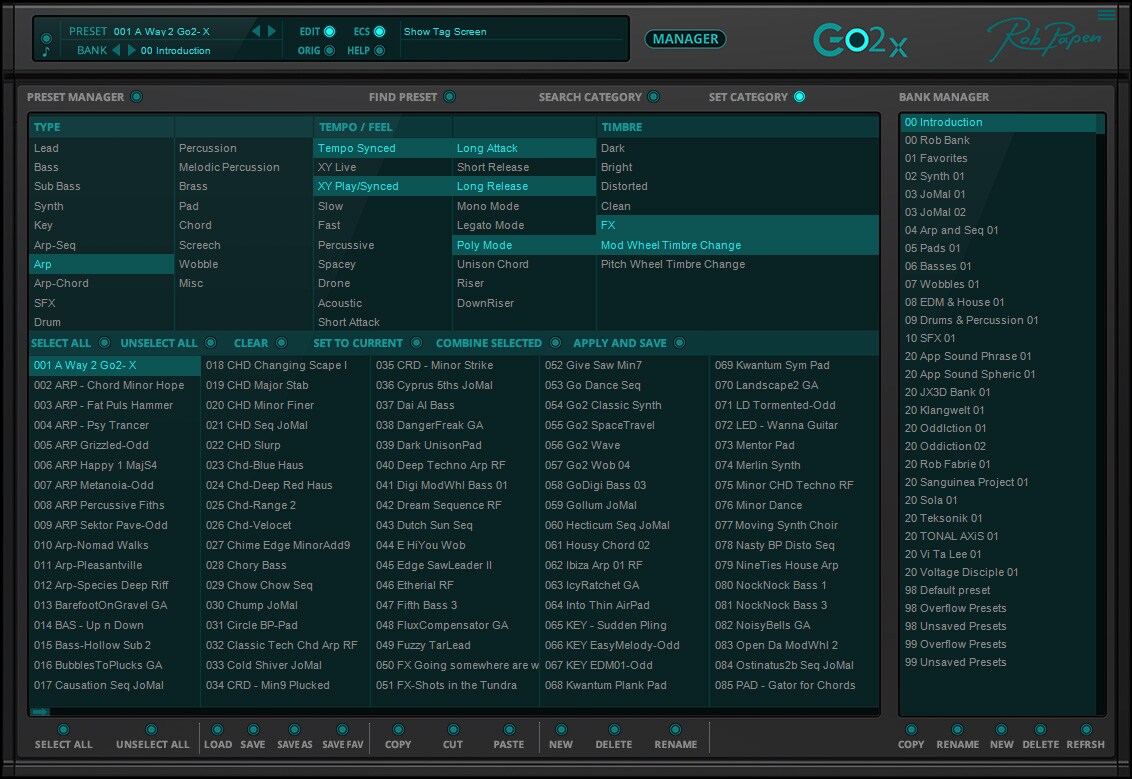Click the preset list horizontal scrollbar thumb
This screenshot has height=779, width=1132.
click(x=40, y=712)
